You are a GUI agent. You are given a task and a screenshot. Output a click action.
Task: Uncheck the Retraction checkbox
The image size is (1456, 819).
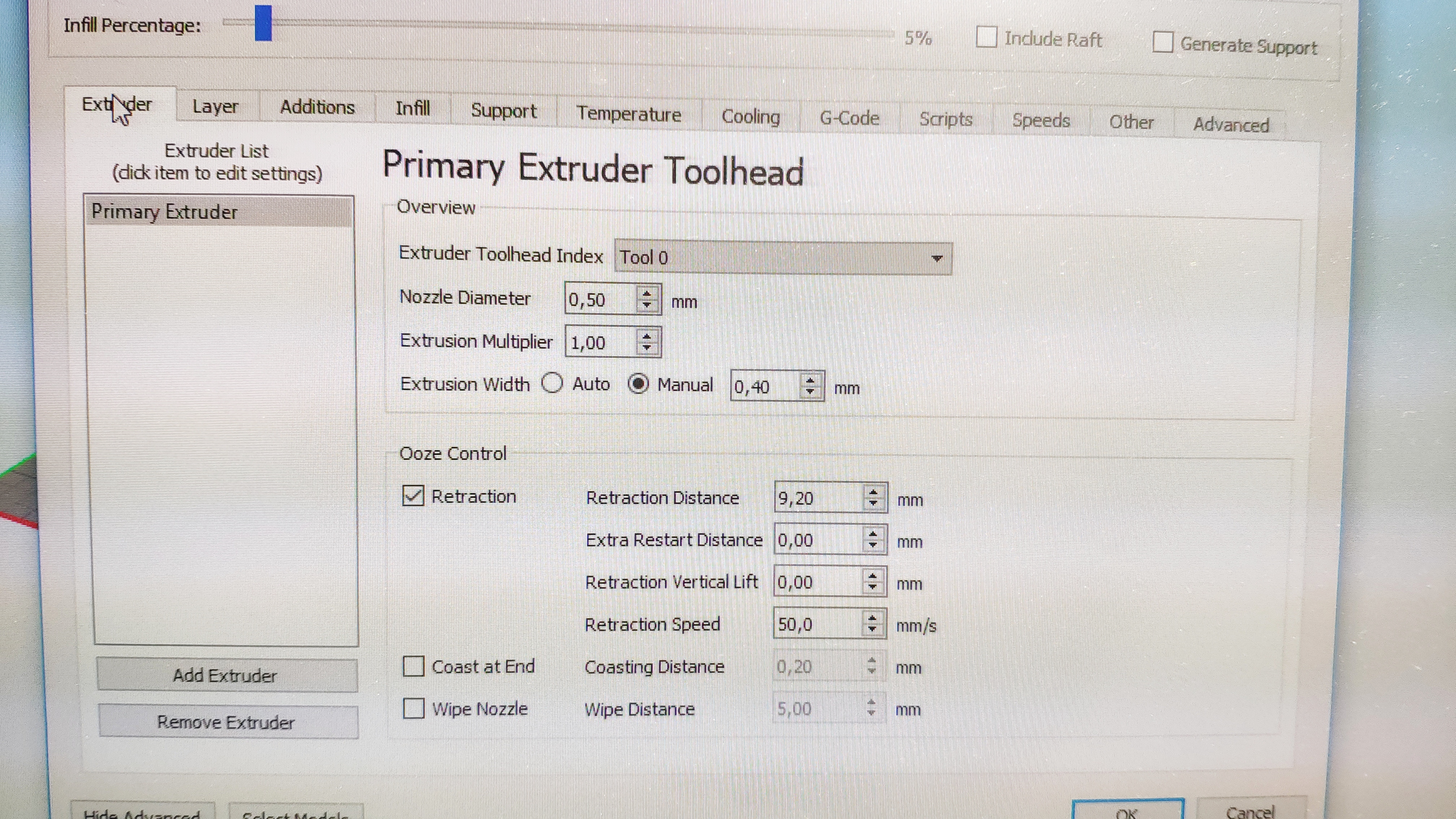click(x=413, y=496)
